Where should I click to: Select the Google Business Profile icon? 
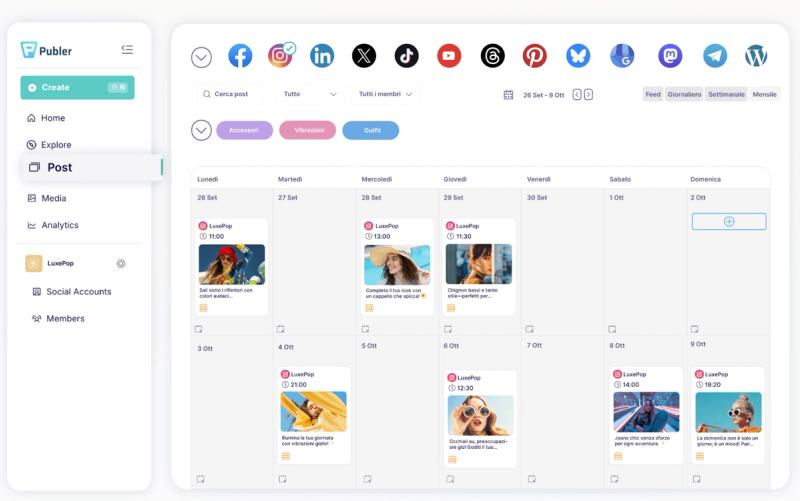622,56
